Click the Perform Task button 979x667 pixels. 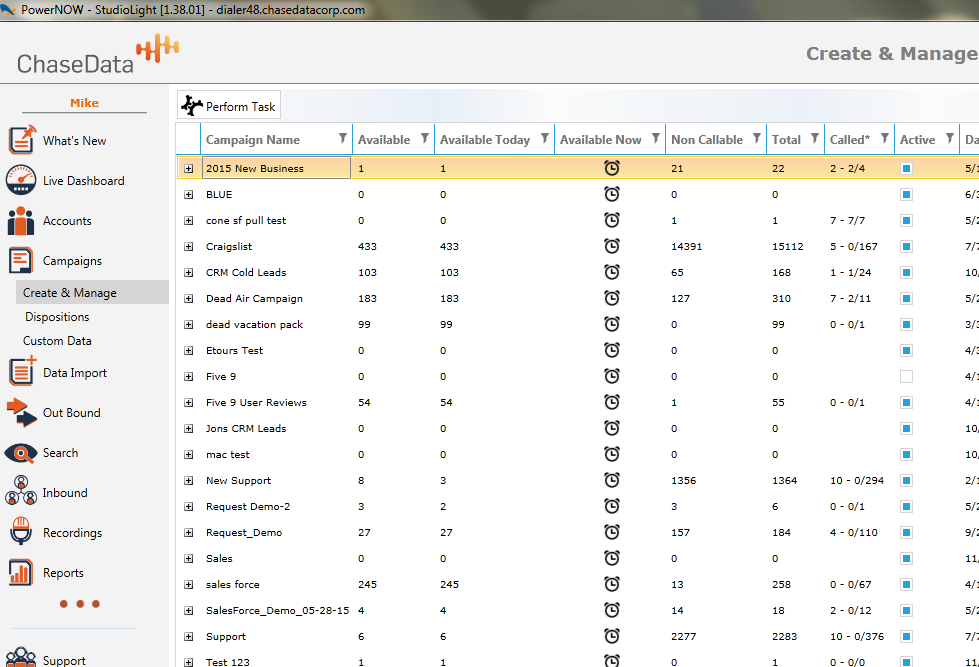(229, 106)
